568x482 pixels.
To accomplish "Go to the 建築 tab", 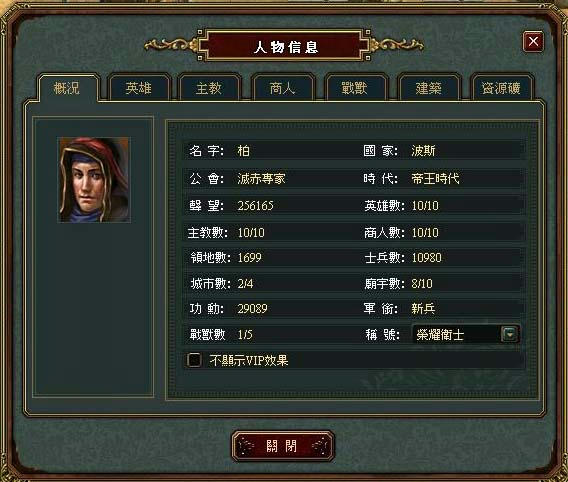I will [429, 88].
